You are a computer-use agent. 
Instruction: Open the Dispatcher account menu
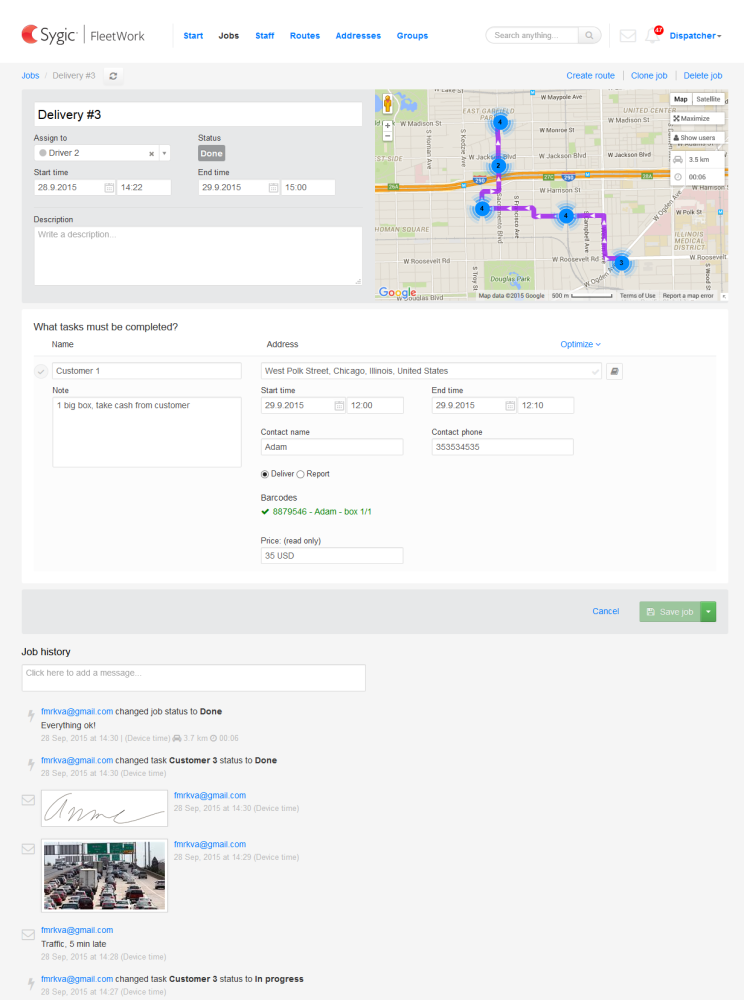(x=695, y=36)
